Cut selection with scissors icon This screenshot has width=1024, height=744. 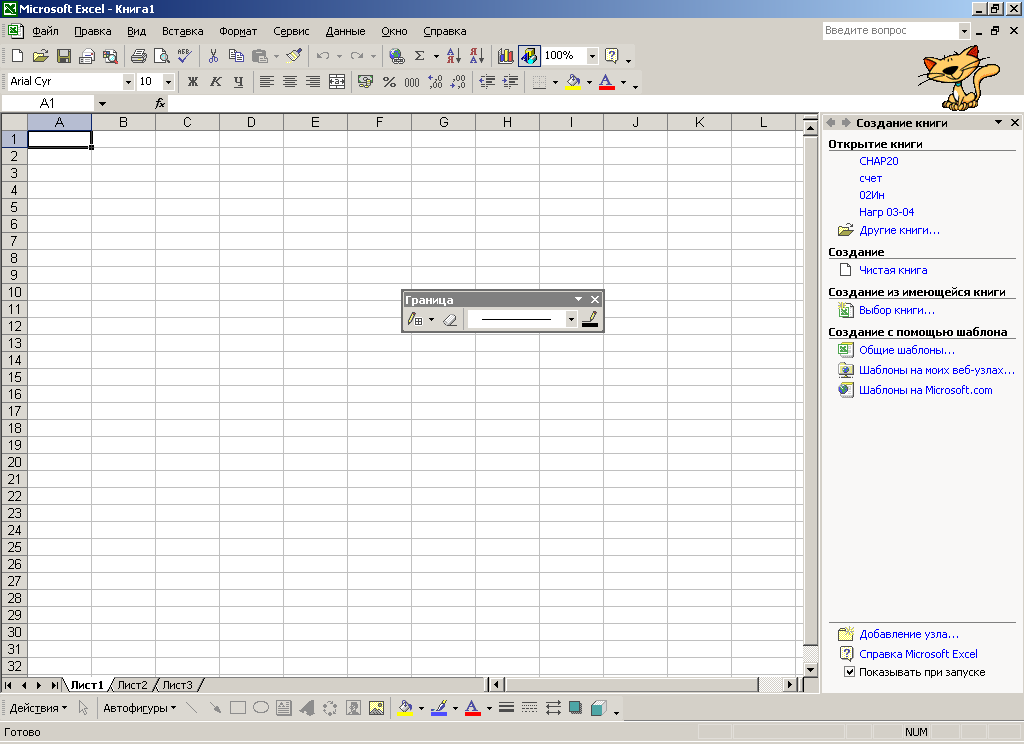click(x=213, y=56)
